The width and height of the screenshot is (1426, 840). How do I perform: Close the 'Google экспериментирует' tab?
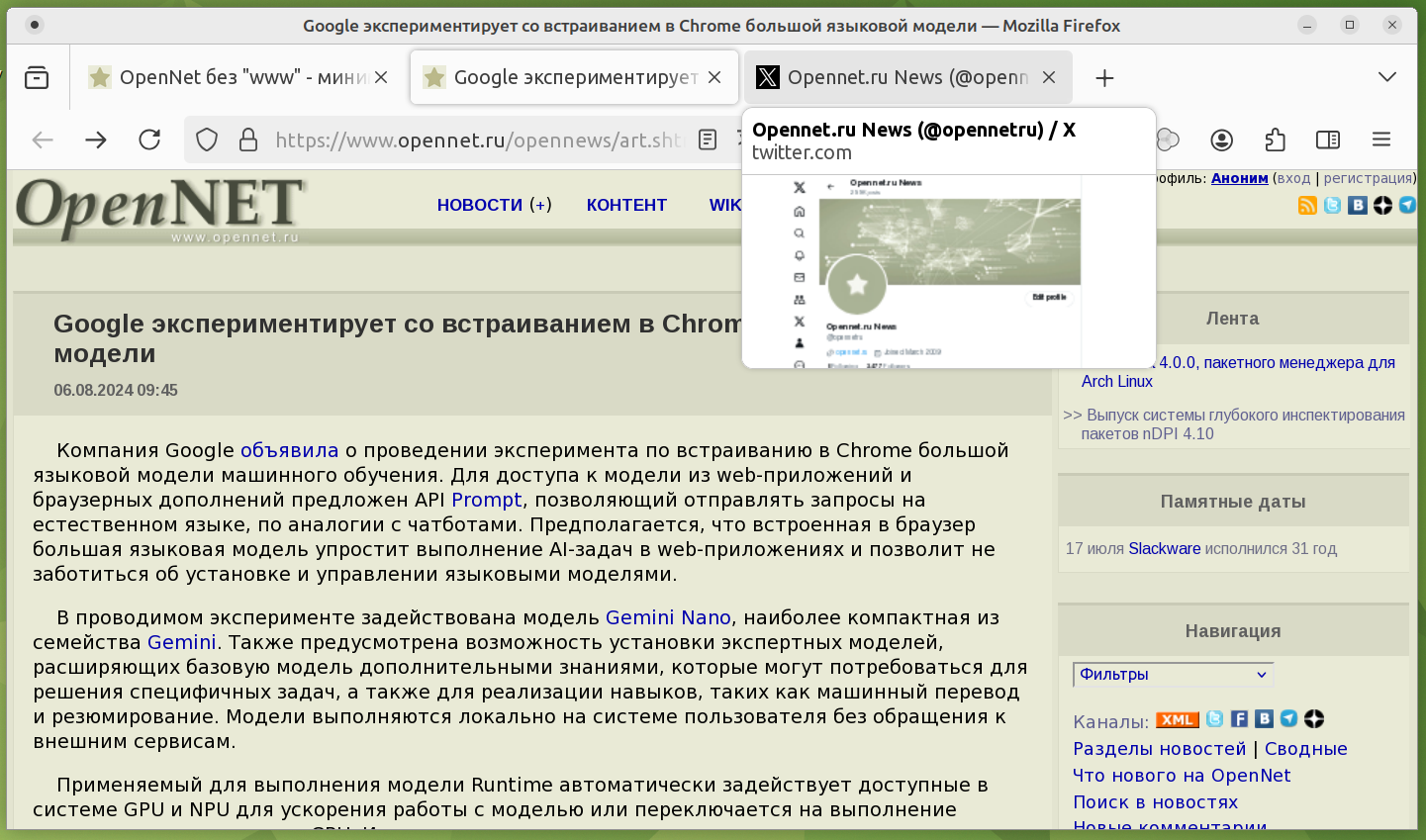click(714, 77)
